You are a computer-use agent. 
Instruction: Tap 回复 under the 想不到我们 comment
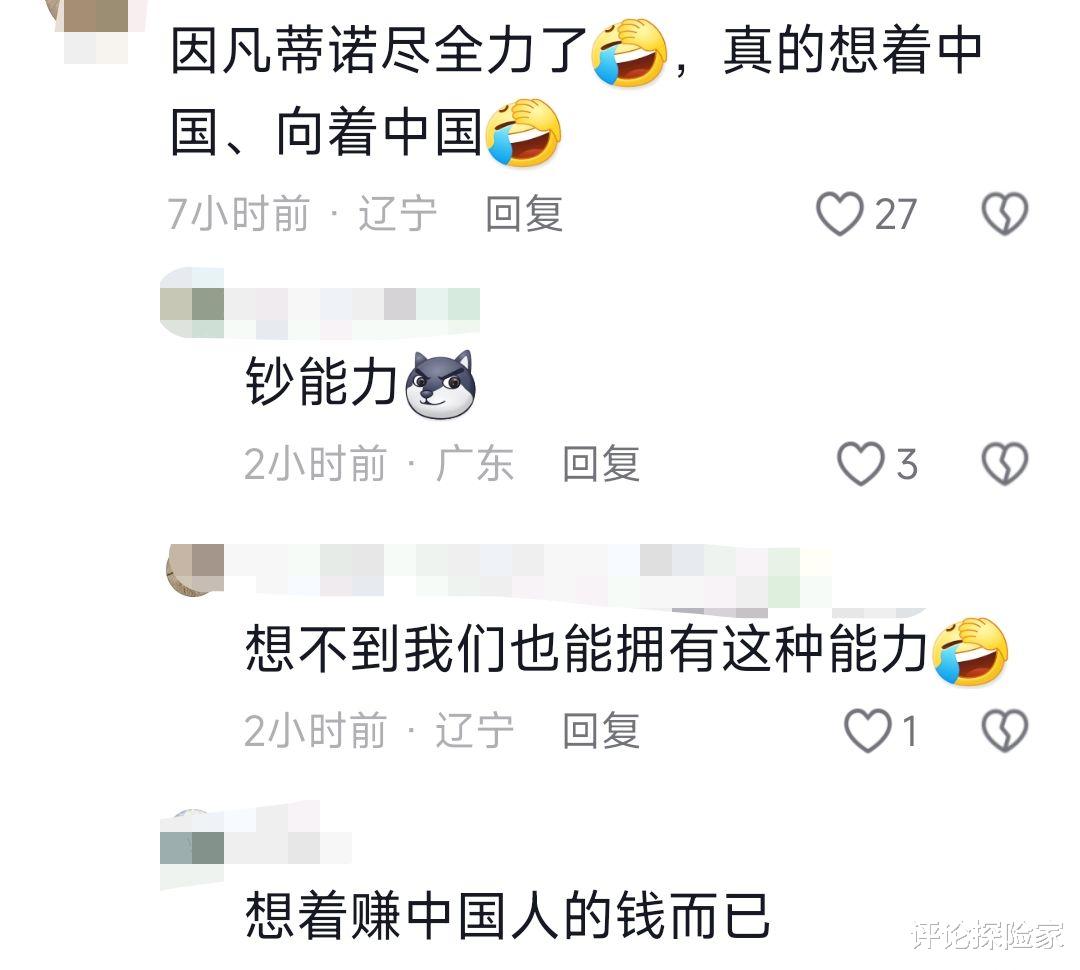click(x=601, y=730)
